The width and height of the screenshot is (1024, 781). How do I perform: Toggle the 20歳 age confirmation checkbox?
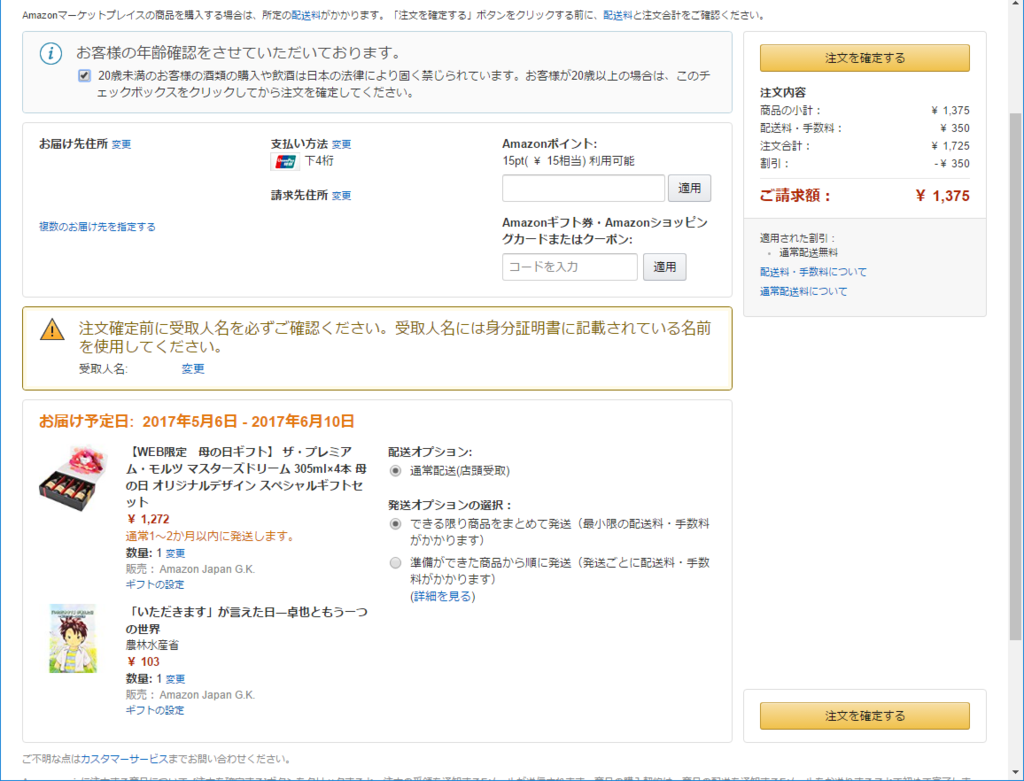coord(84,76)
